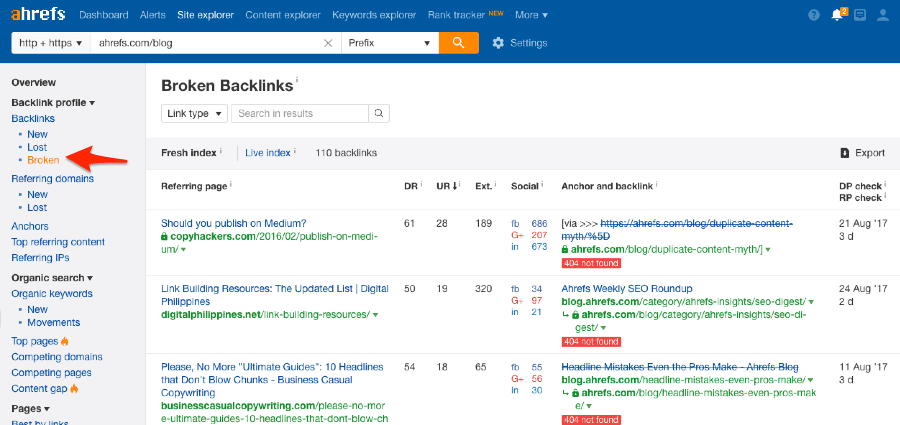Open the user account profile icon

(881, 15)
